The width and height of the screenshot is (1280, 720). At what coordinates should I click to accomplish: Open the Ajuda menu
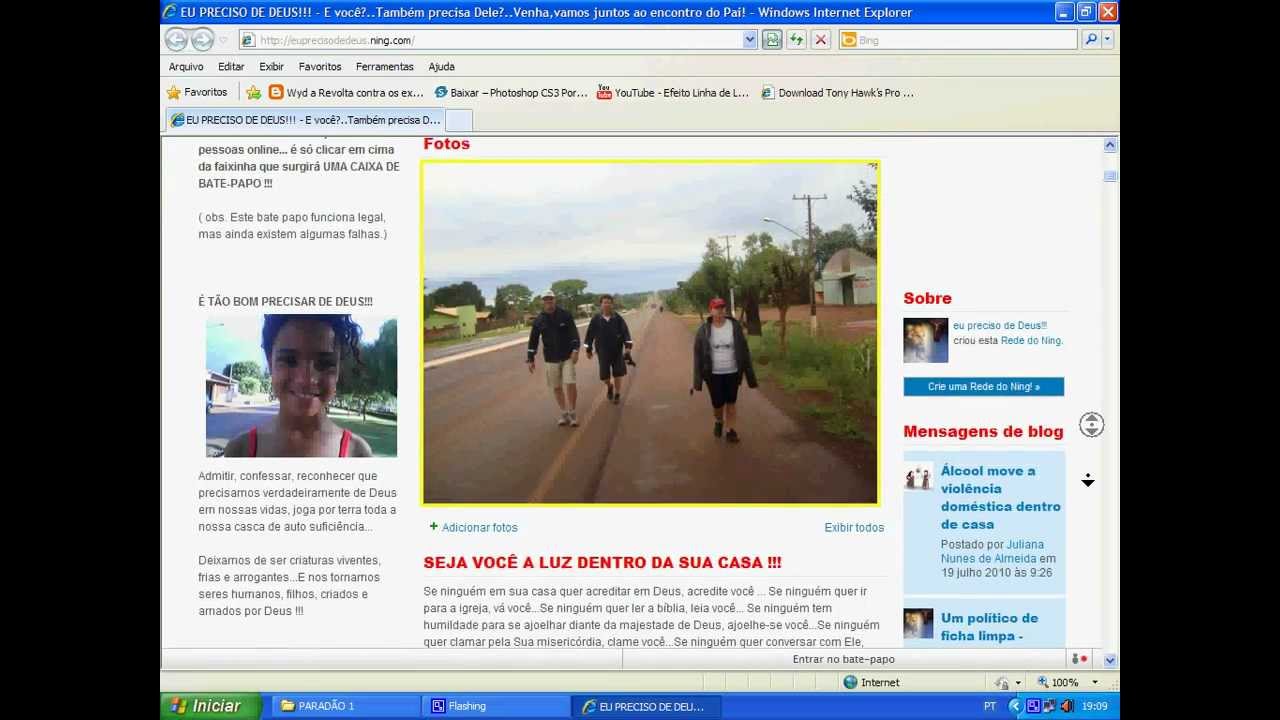tap(441, 66)
